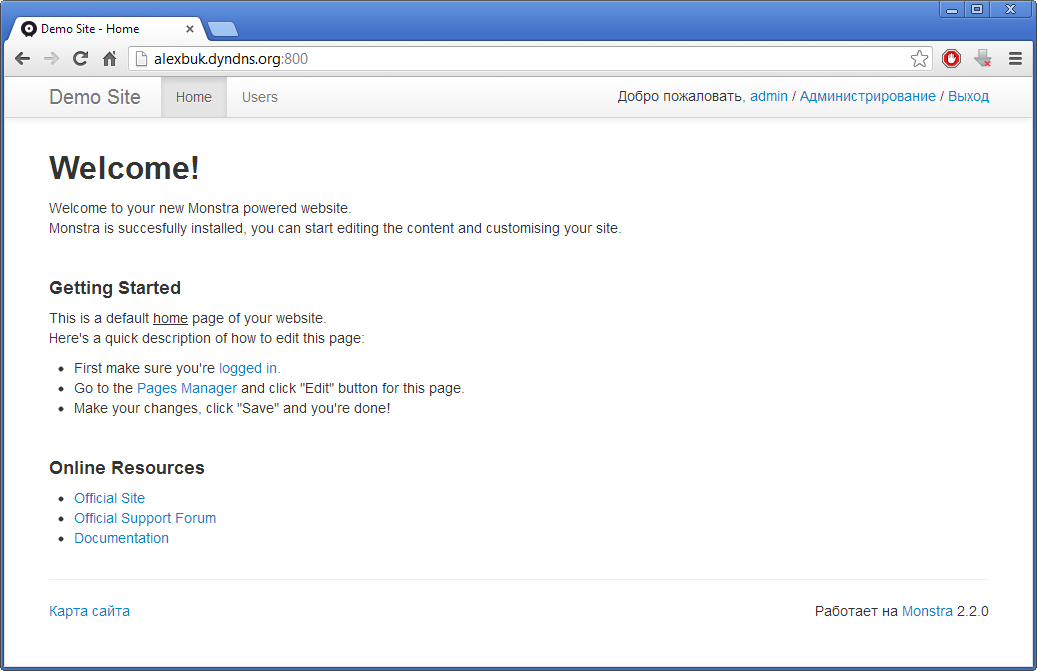Log out using the Выход link
This screenshot has width=1037, height=671.
(968, 96)
